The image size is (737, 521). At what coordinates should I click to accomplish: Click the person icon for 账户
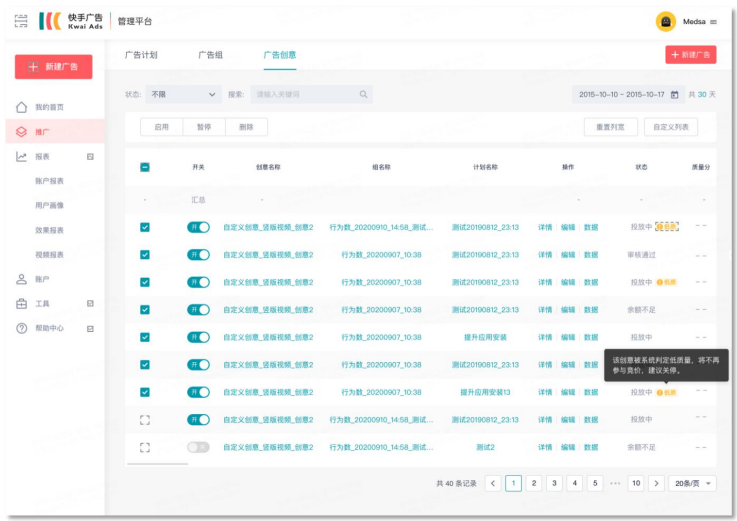point(22,279)
